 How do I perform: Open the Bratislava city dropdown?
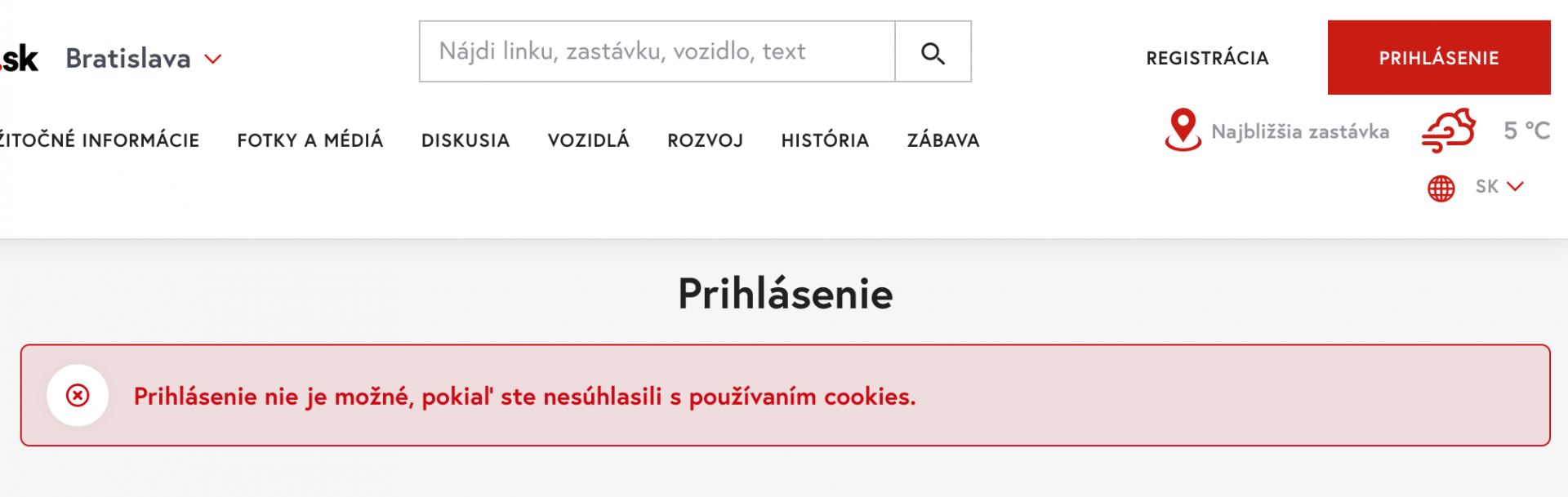[x=144, y=59]
